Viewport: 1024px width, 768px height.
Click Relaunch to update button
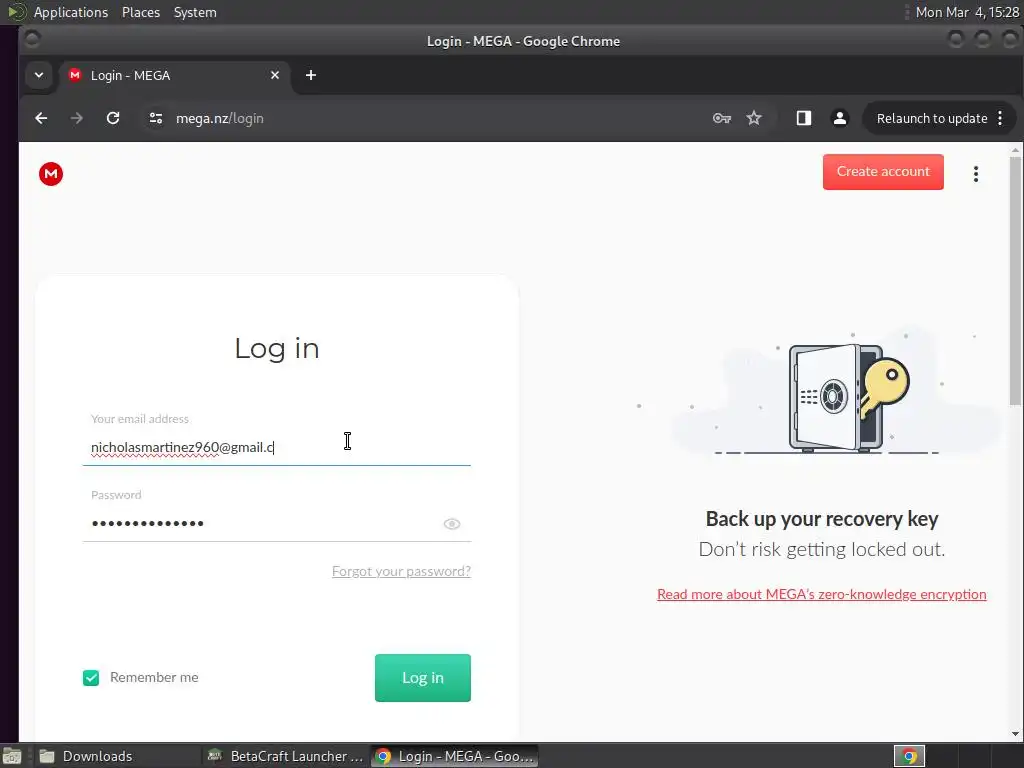[931, 118]
